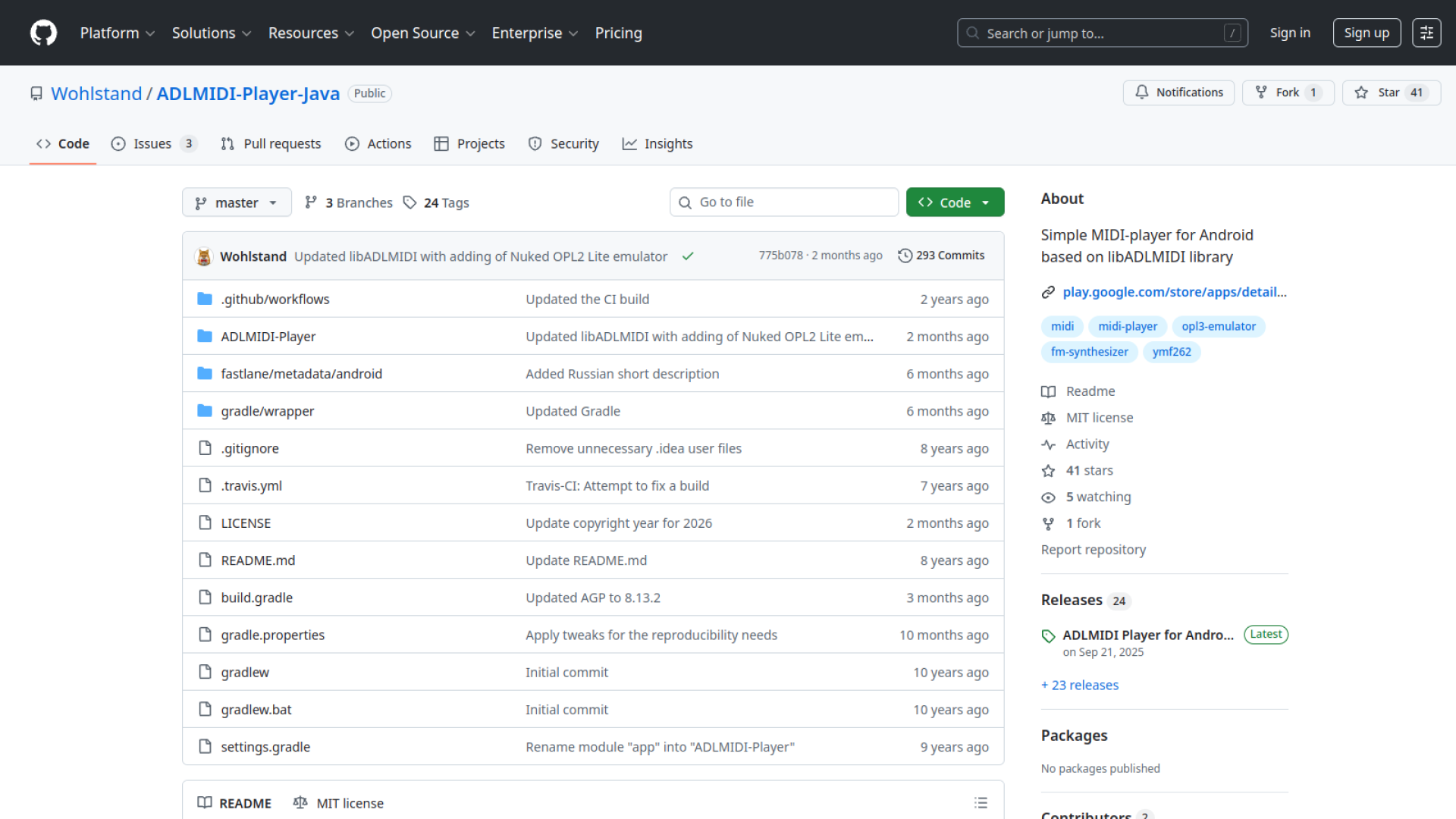Open the gradlew.bat file
Image resolution: width=1456 pixels, height=819 pixels.
256,710
